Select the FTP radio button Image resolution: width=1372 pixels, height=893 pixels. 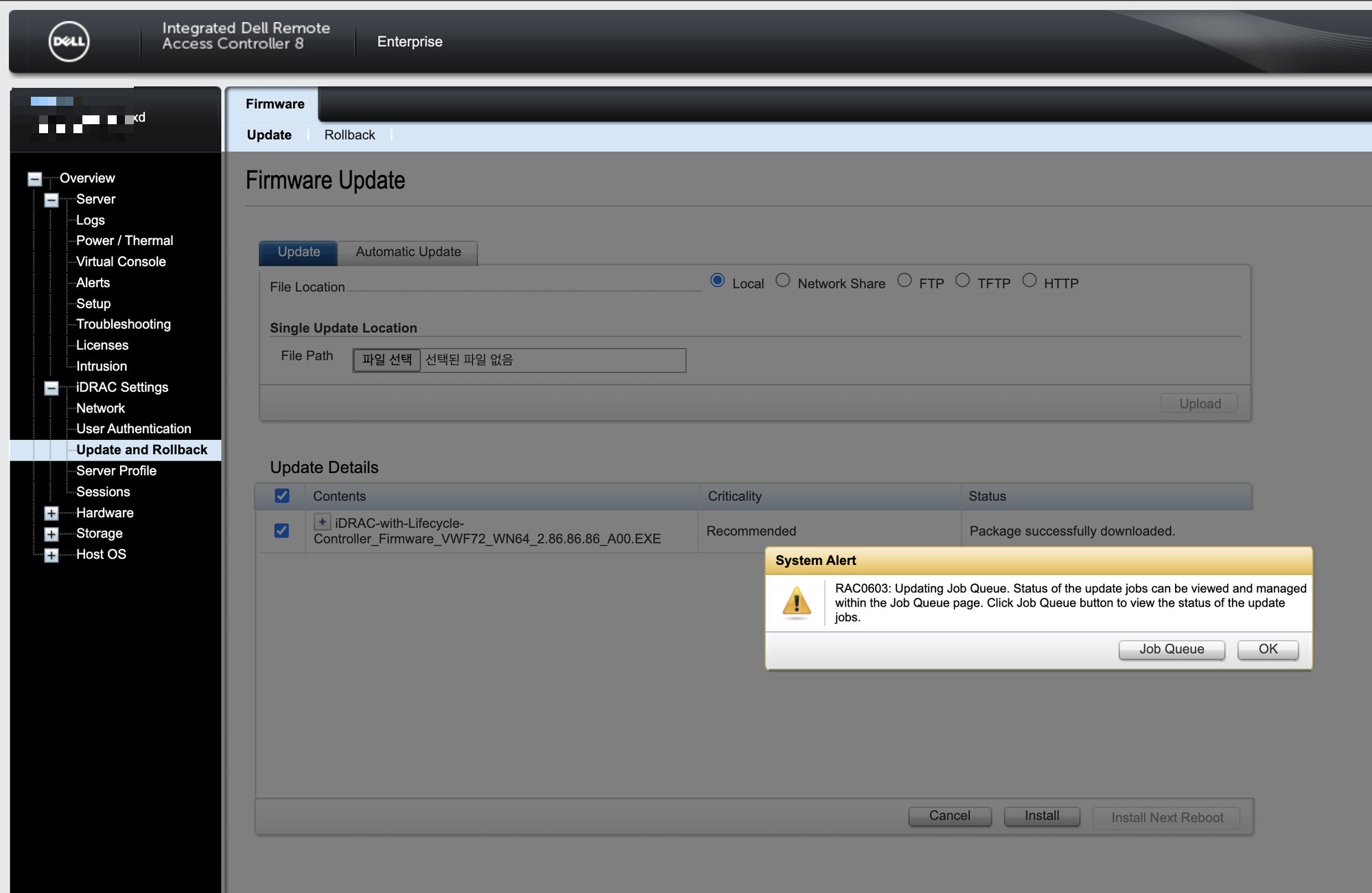(x=905, y=281)
